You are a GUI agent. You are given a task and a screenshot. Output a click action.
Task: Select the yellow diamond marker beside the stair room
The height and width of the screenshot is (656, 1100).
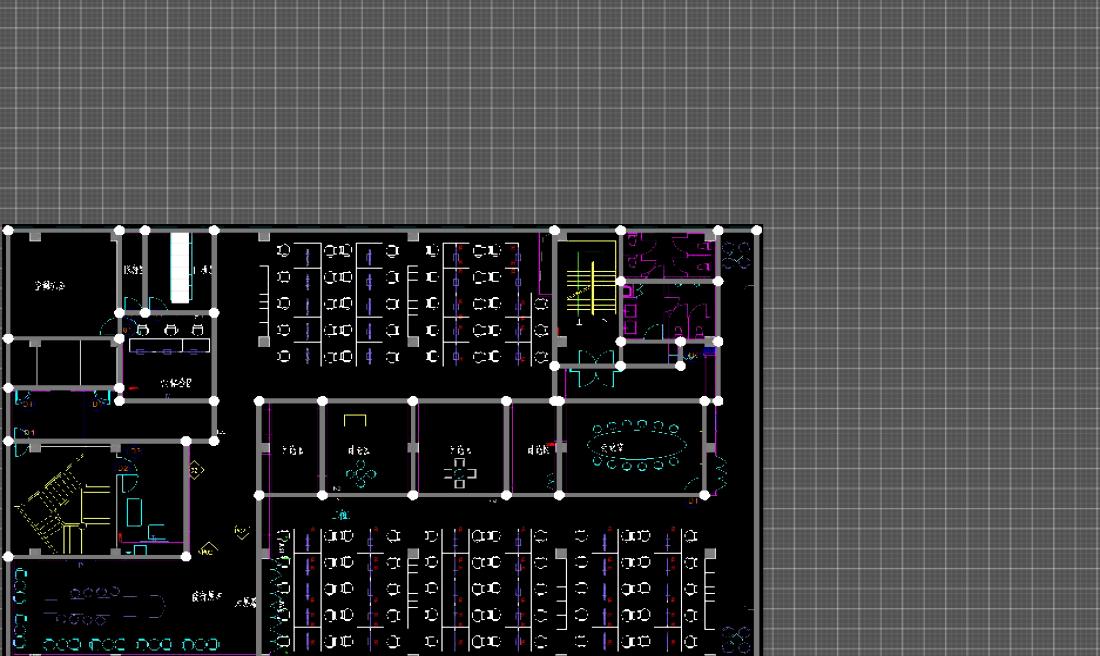(196, 470)
